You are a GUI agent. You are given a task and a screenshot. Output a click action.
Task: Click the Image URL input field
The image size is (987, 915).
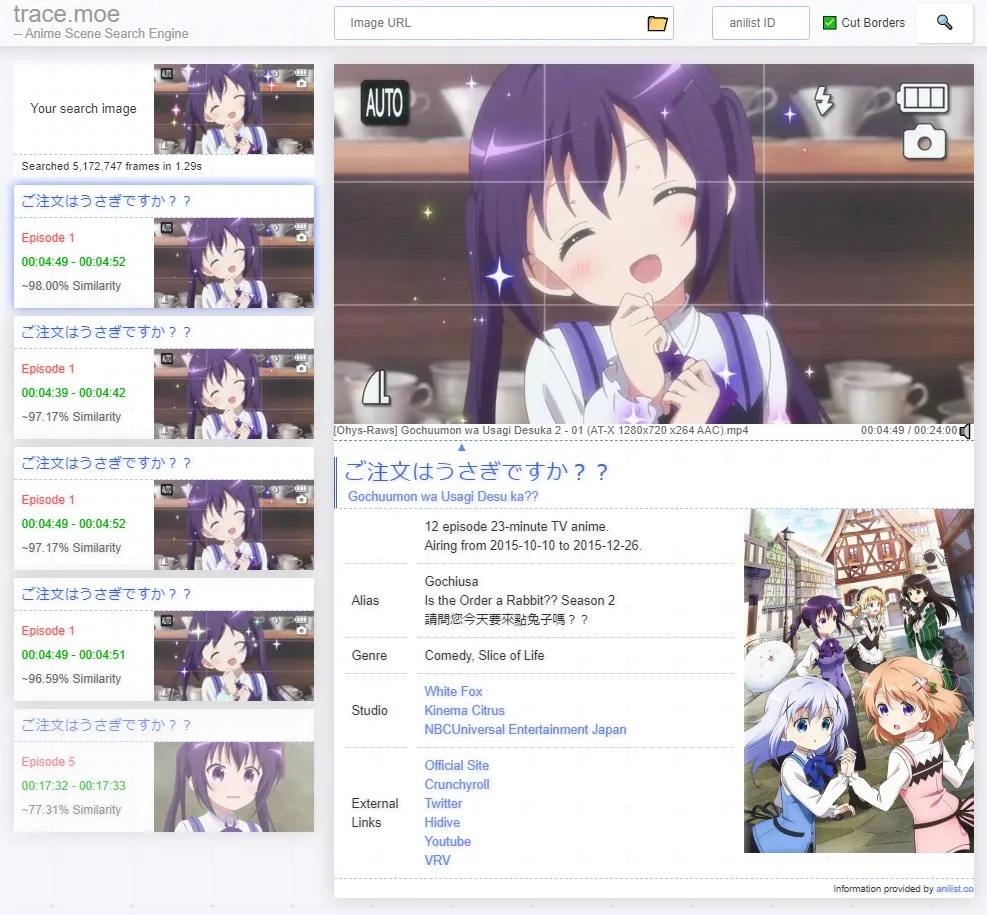tap(490, 23)
